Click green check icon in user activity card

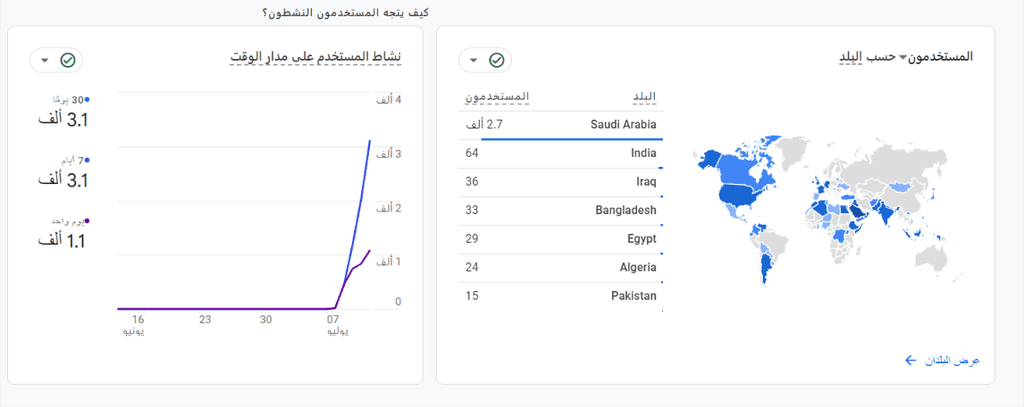[67, 60]
